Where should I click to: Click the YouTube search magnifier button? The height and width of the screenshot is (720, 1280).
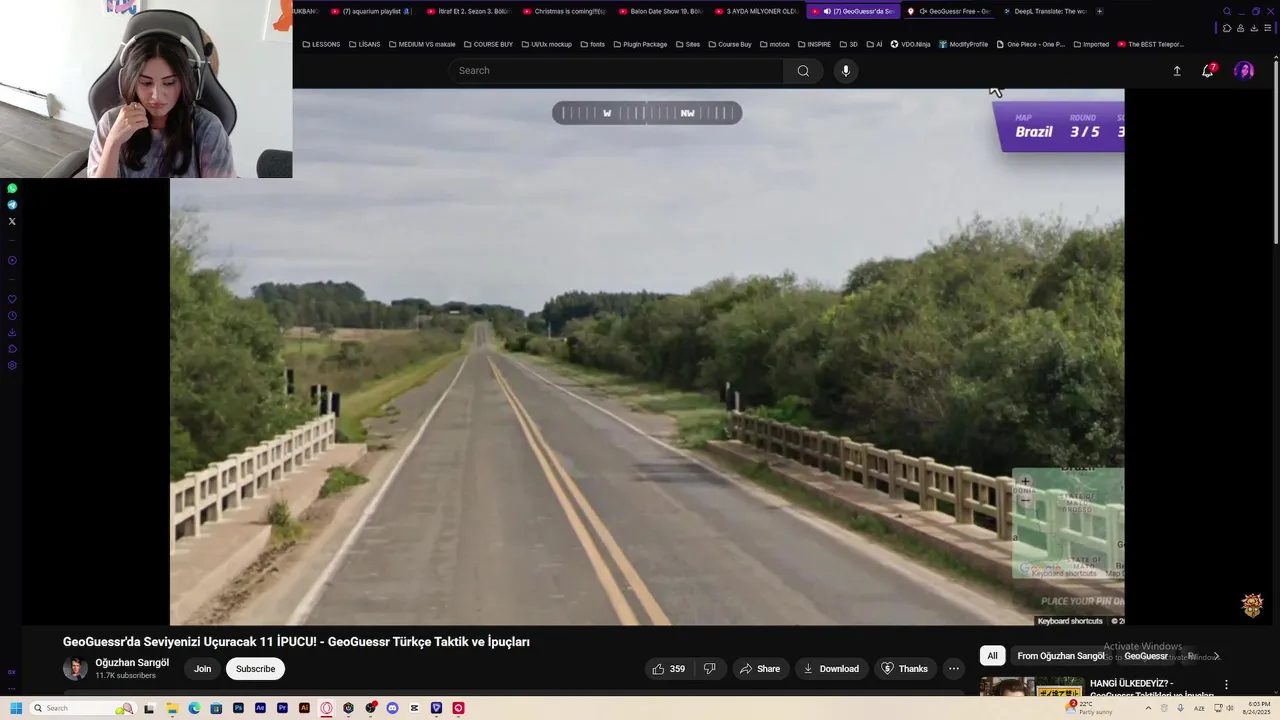coord(803,71)
